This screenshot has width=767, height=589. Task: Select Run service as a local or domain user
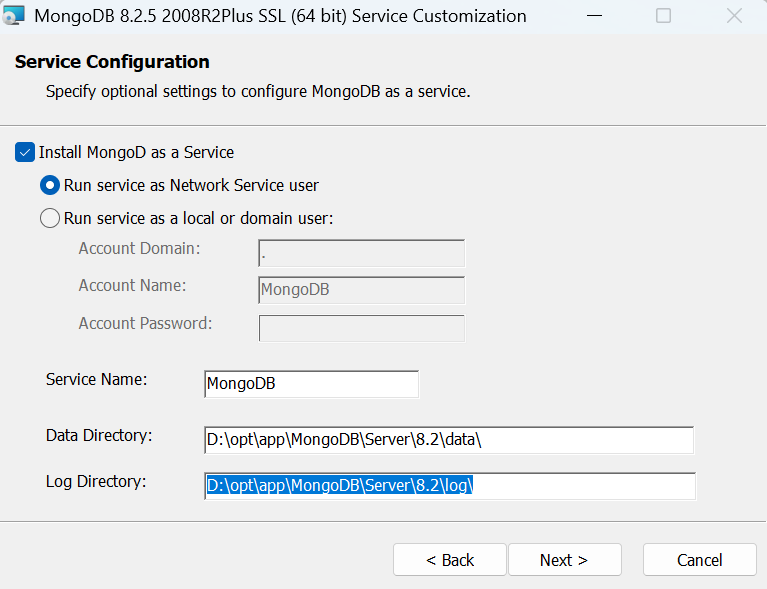click(50, 218)
